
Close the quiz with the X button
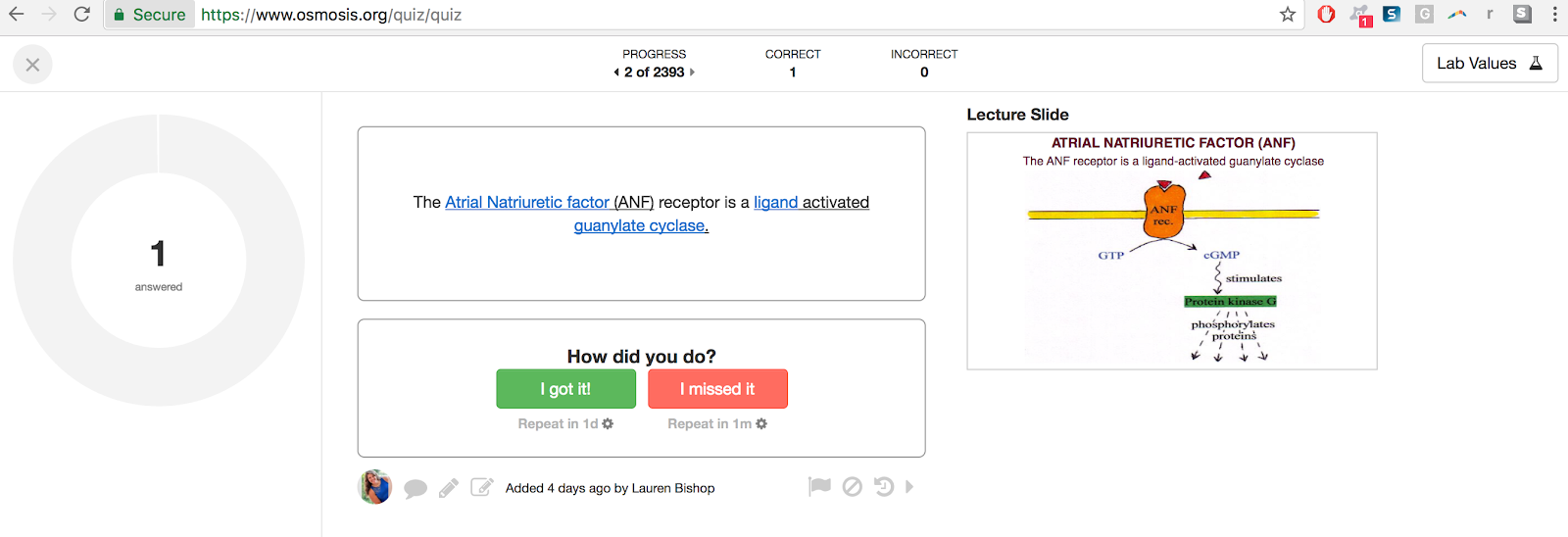[32, 65]
